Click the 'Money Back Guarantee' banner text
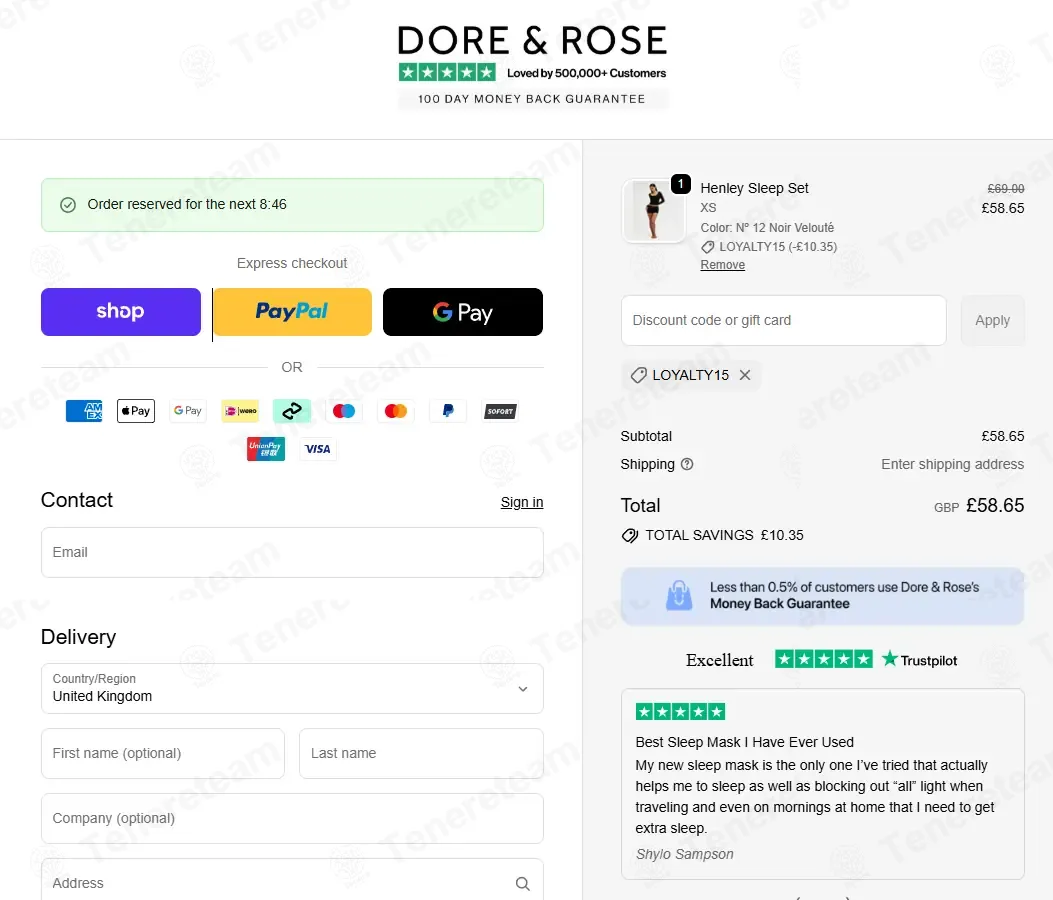1053x900 pixels. click(780, 604)
